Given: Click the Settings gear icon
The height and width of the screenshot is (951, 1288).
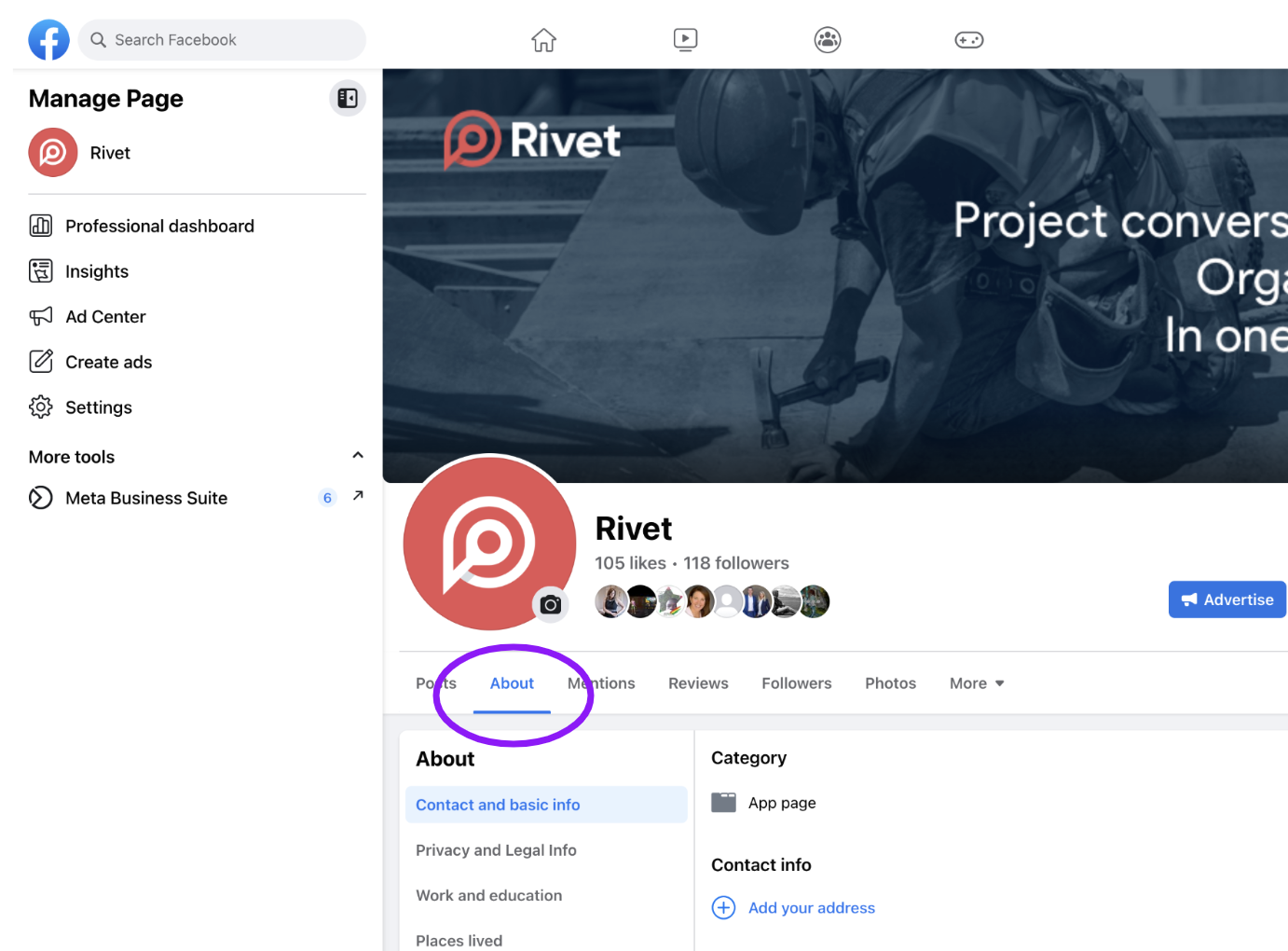Looking at the screenshot, I should 41,407.
